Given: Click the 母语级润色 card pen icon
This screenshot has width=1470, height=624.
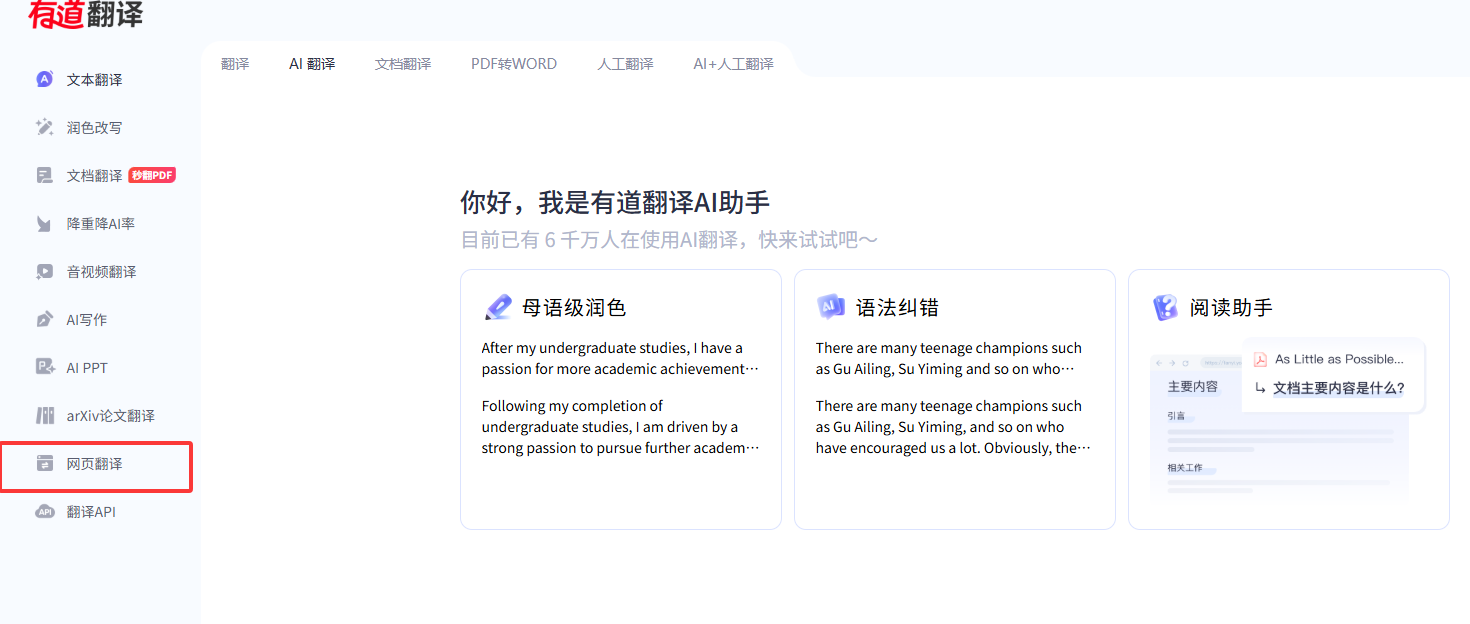Looking at the screenshot, I should click(x=497, y=307).
